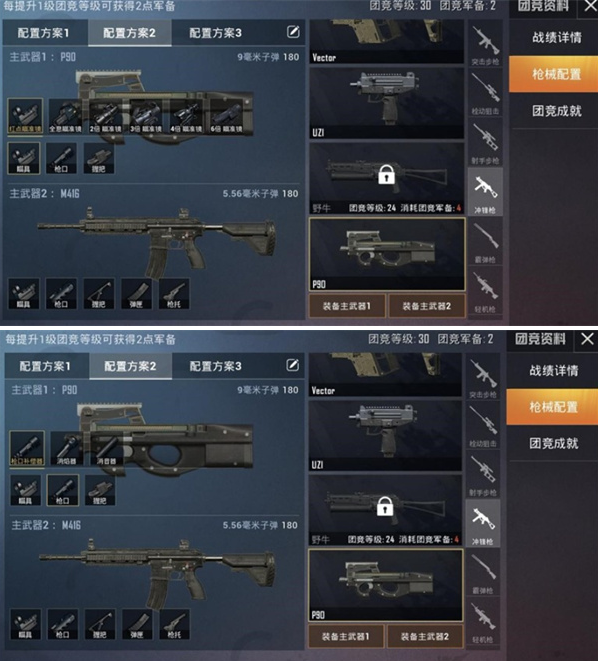Screen dimensions: 598x661
Task: Choose the 消音器 suppressor option
Action: pos(106,448)
